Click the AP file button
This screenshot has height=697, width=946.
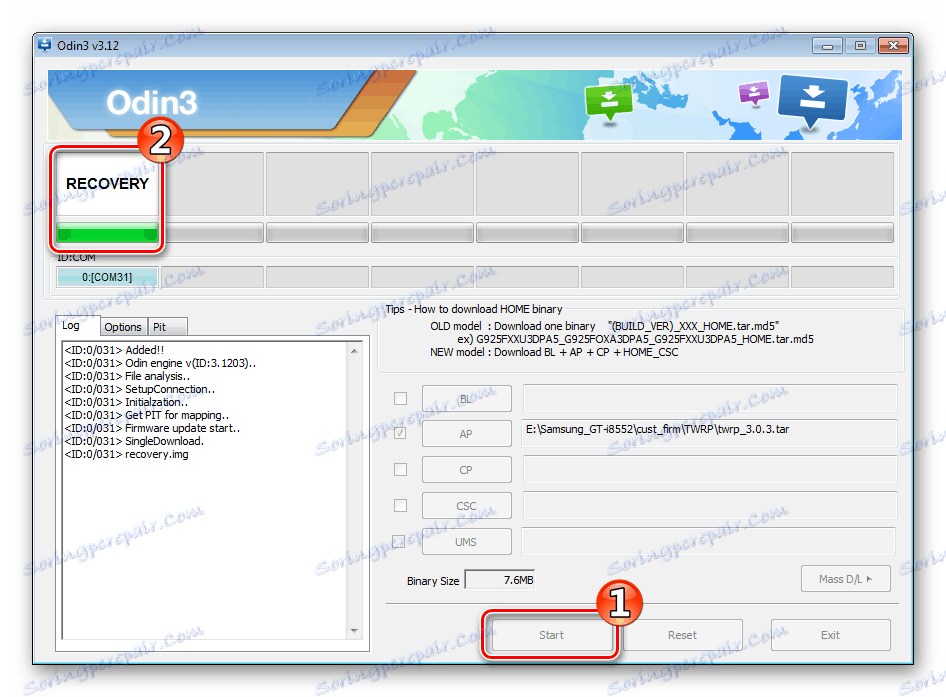tap(466, 434)
